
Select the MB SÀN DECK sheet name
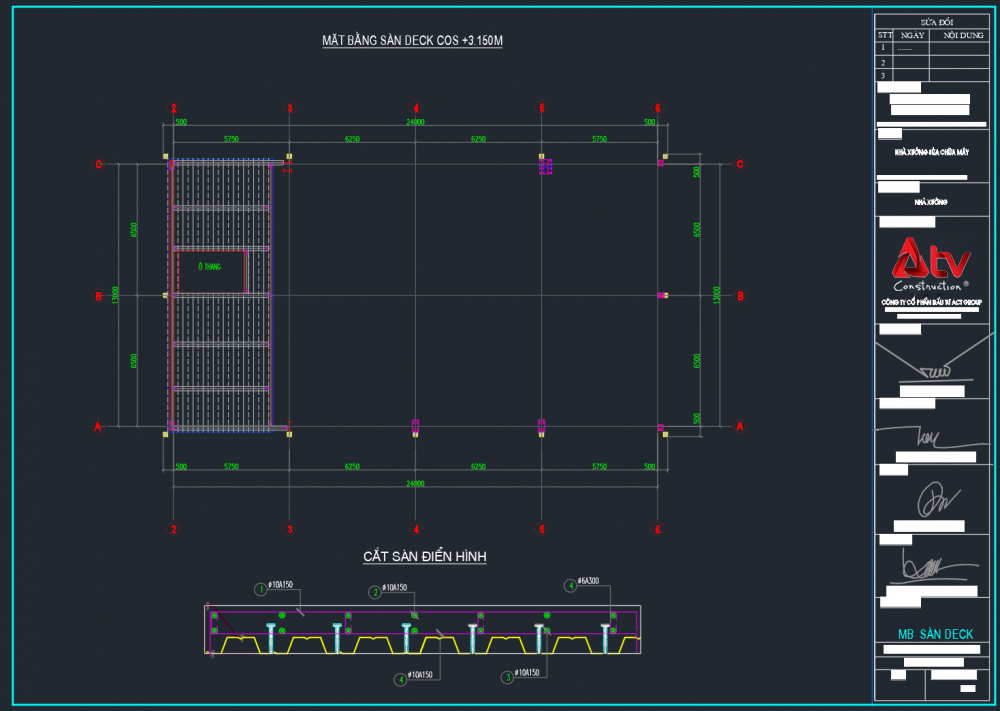click(x=935, y=634)
